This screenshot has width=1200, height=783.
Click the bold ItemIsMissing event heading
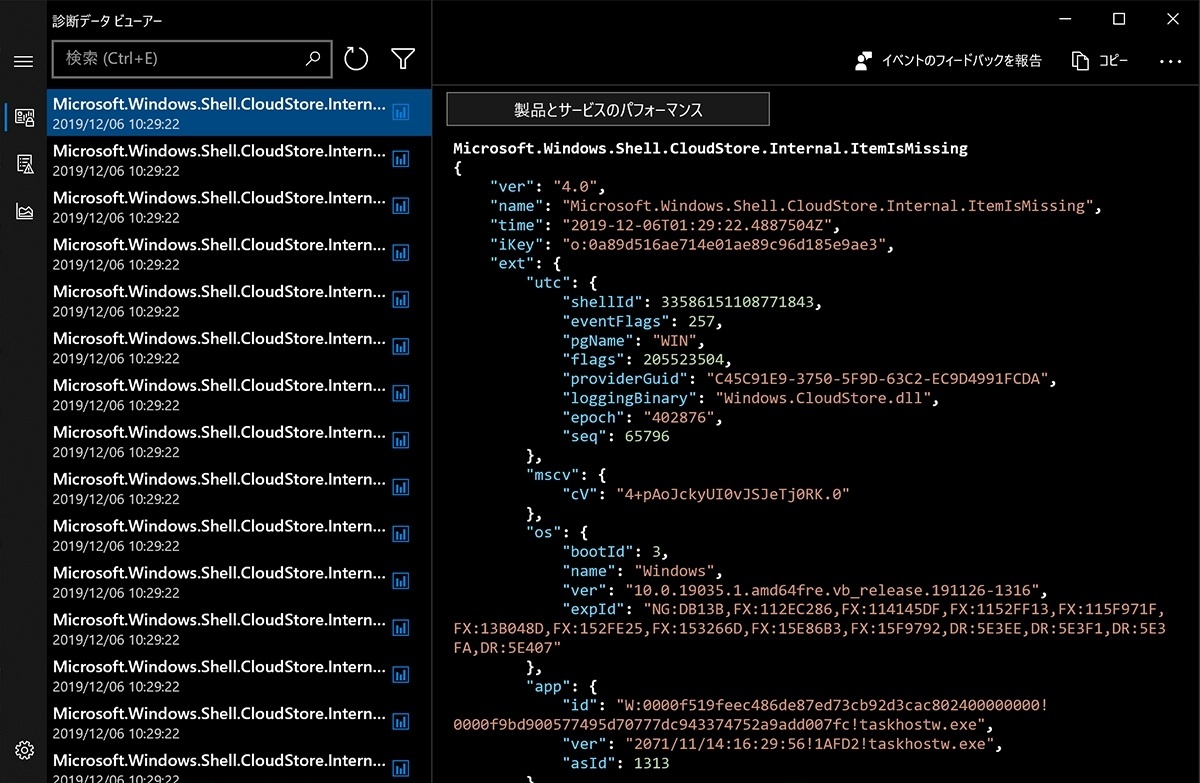tap(710, 148)
